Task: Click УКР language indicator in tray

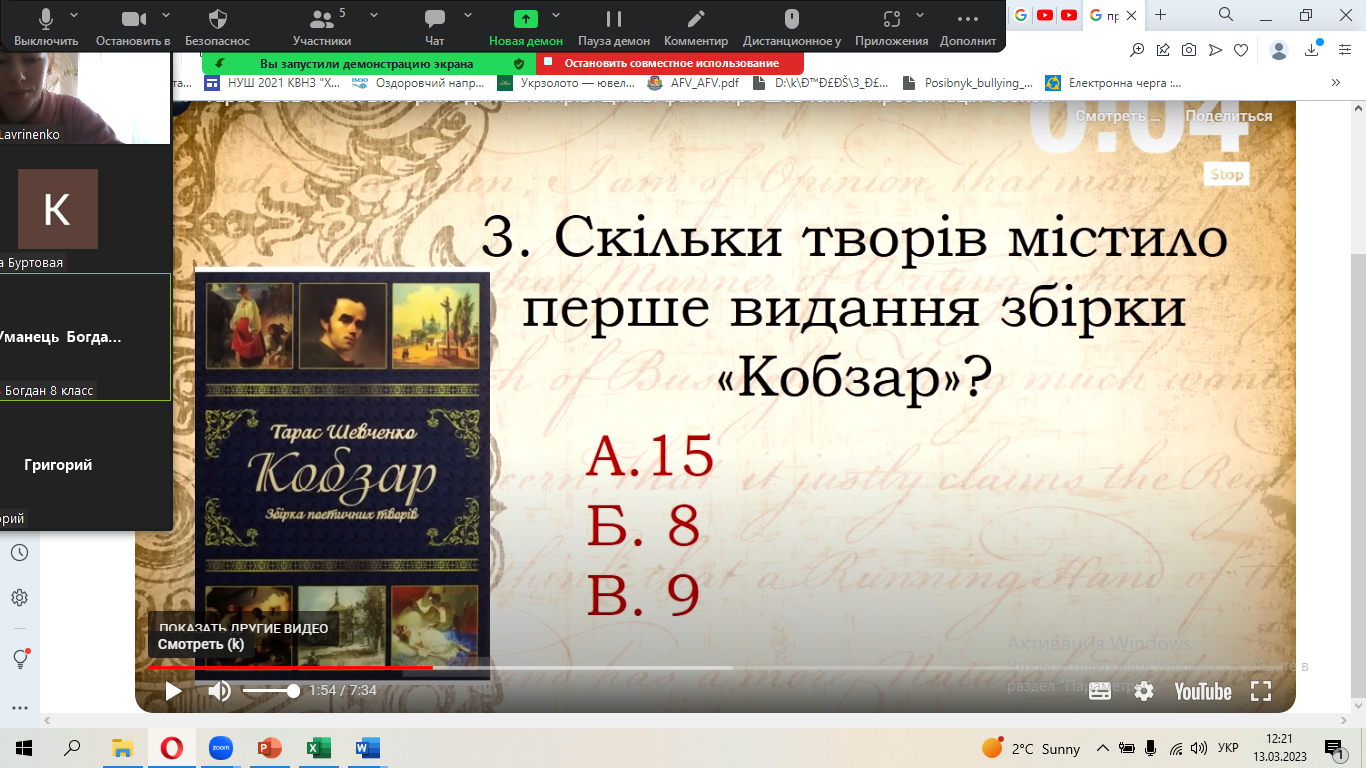Action: pos(1228,748)
